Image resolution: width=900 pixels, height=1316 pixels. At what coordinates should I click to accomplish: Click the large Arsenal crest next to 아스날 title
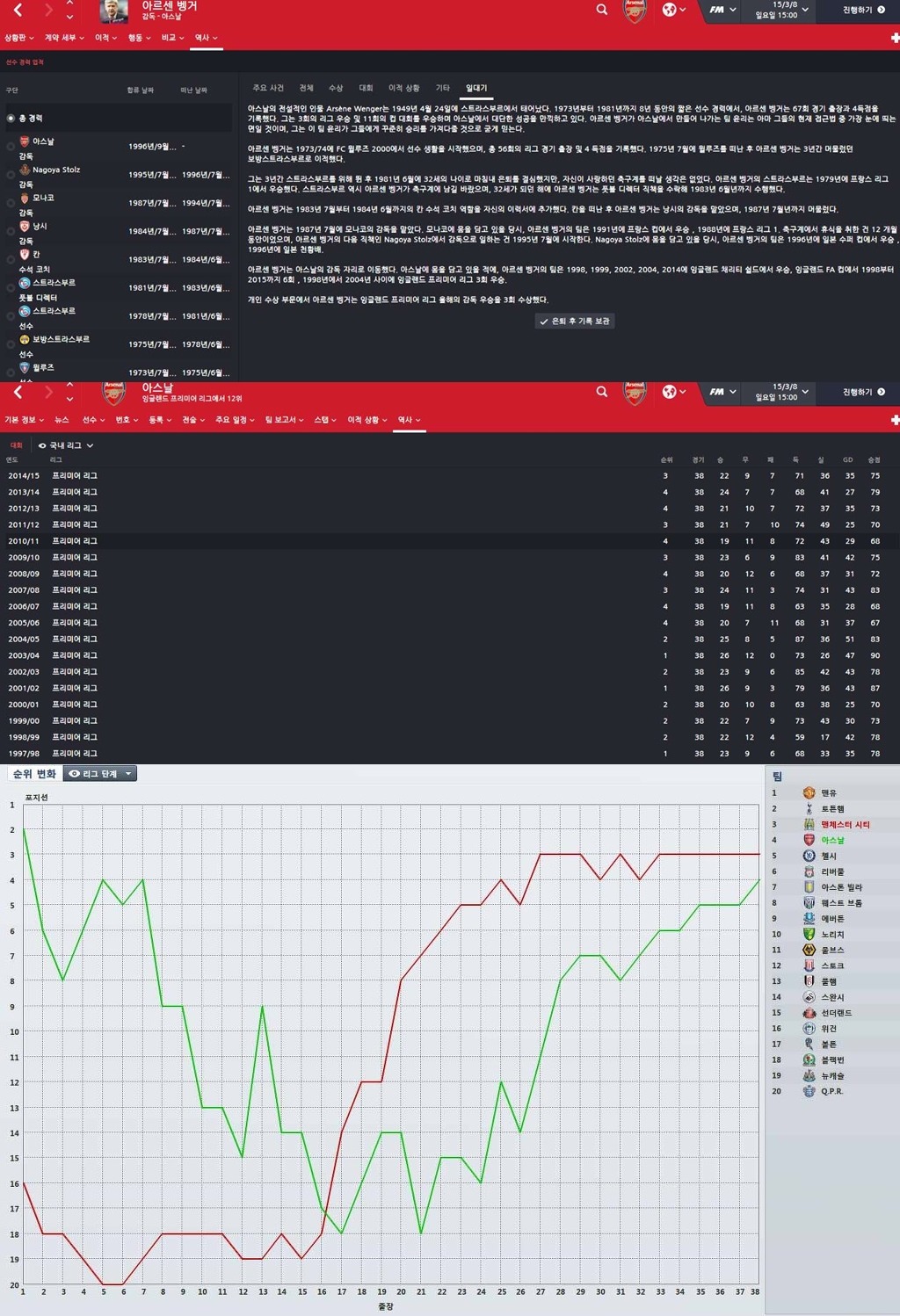[114, 393]
